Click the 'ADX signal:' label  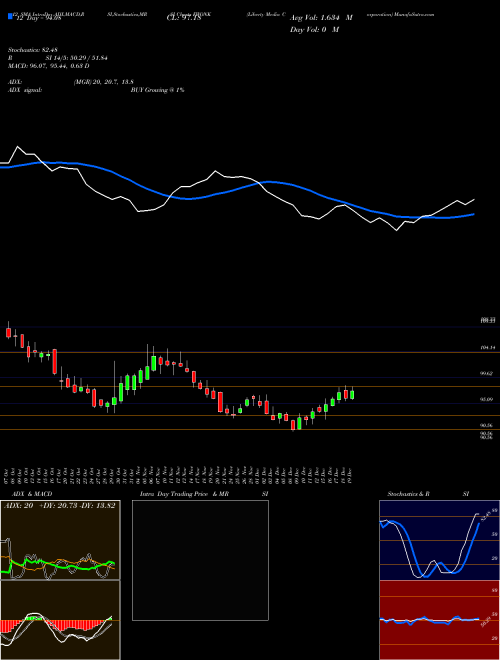click(25, 90)
